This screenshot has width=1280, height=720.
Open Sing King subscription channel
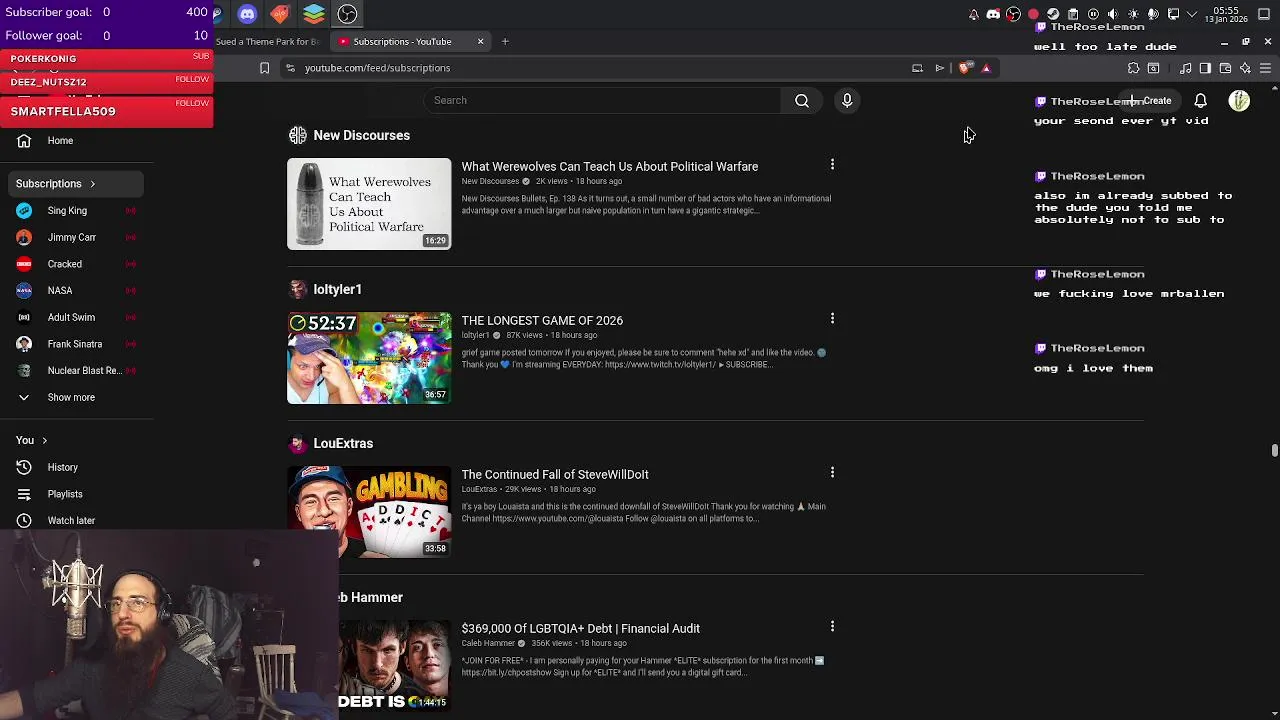click(x=67, y=211)
